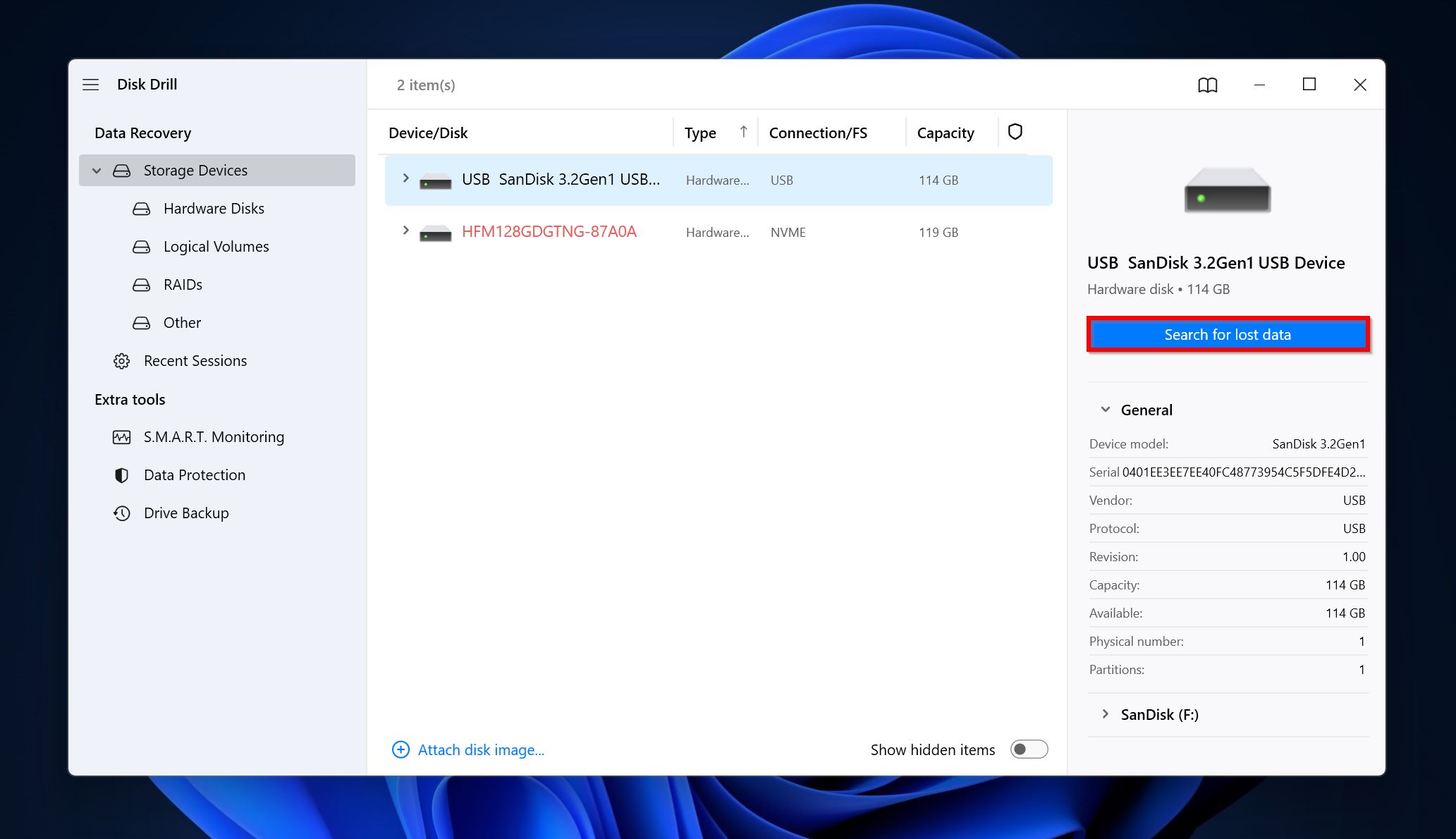The height and width of the screenshot is (839, 1456).
Task: Minimize the Disk Drill window
Action: [x=1259, y=85]
